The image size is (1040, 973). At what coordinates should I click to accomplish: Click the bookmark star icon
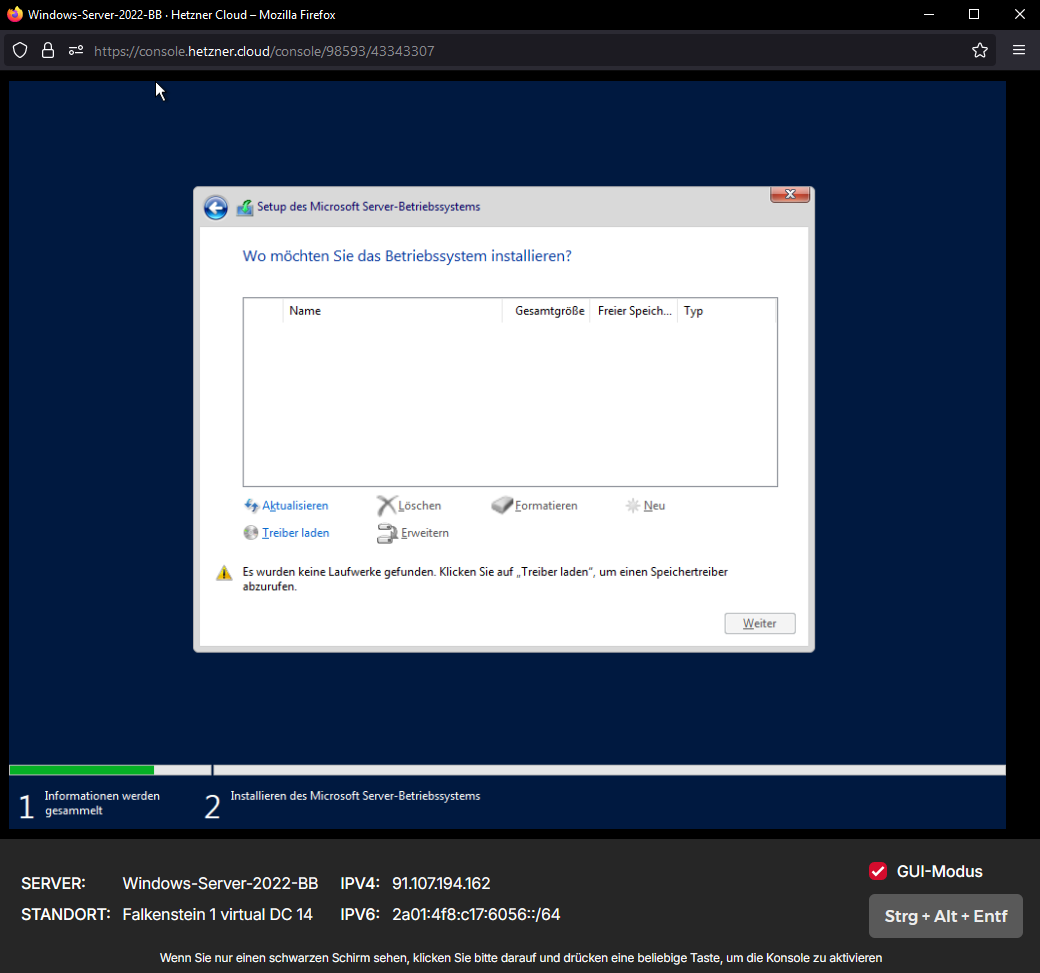[x=979, y=50]
